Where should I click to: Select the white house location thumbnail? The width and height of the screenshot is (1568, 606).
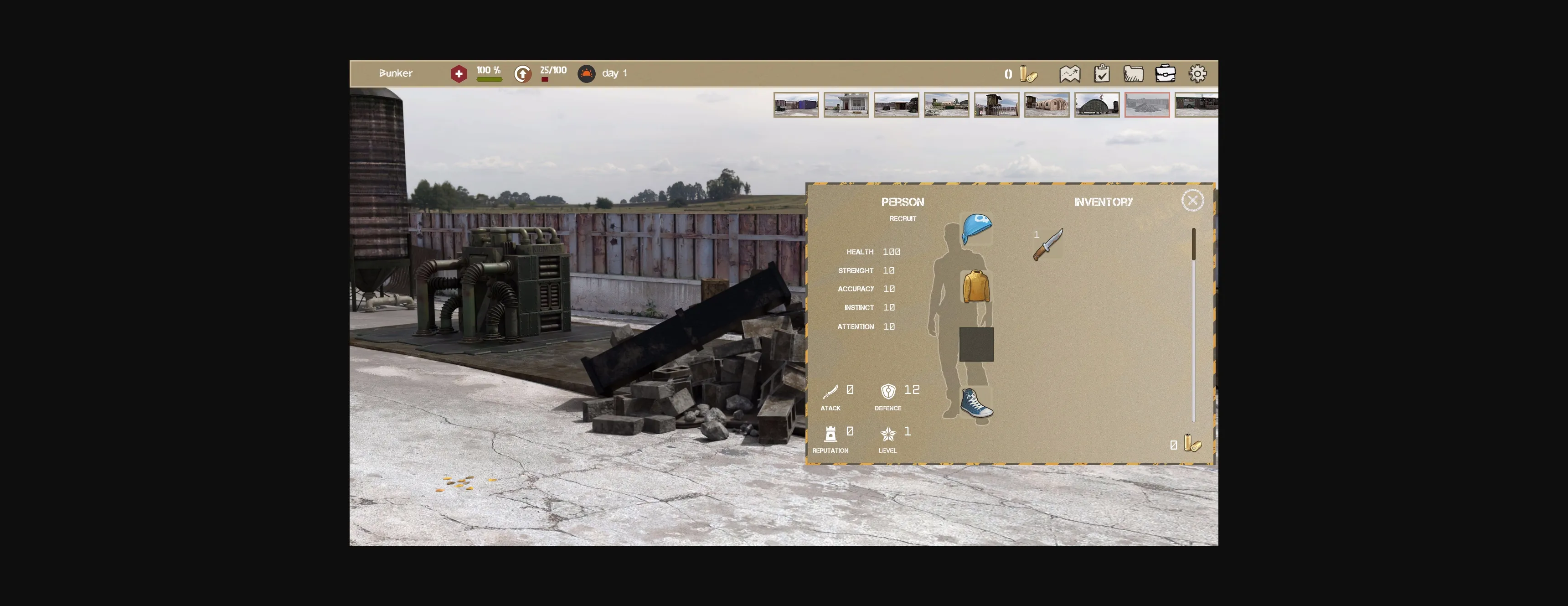pyautogui.click(x=846, y=105)
